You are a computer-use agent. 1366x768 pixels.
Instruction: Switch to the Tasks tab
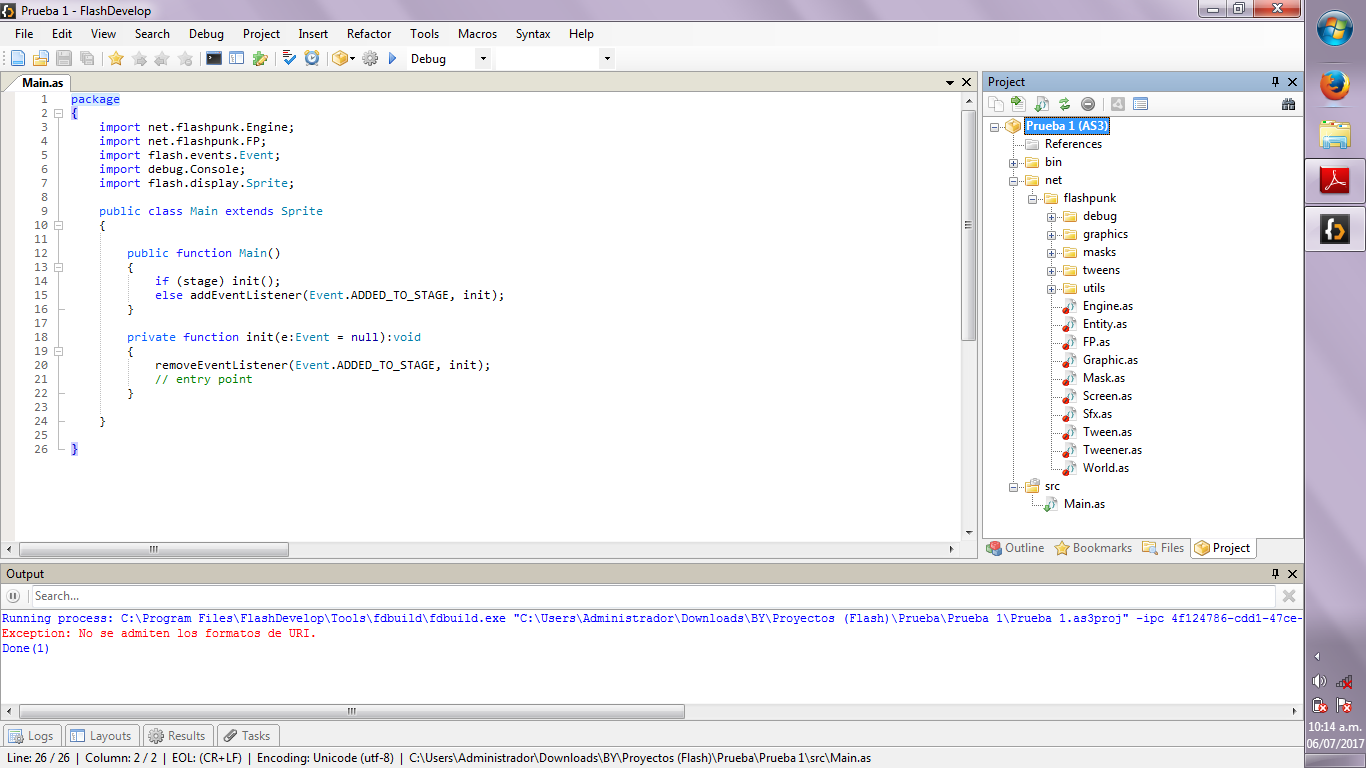point(246,735)
